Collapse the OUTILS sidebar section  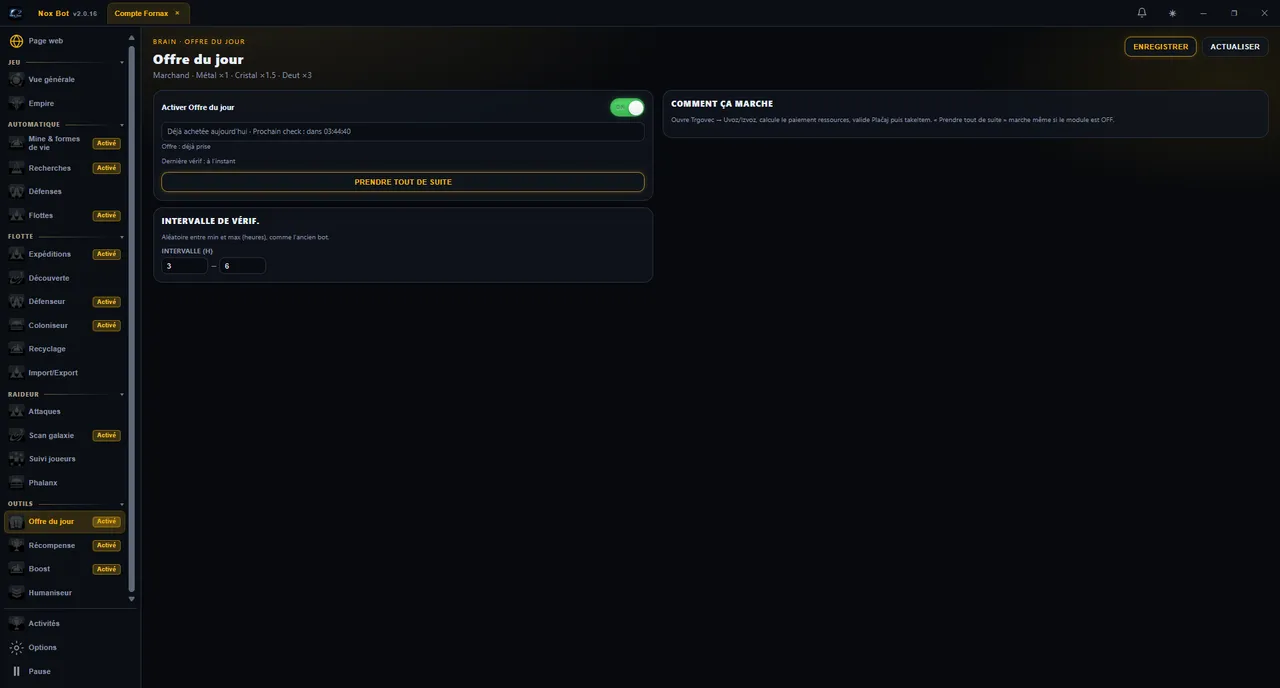click(x=122, y=504)
